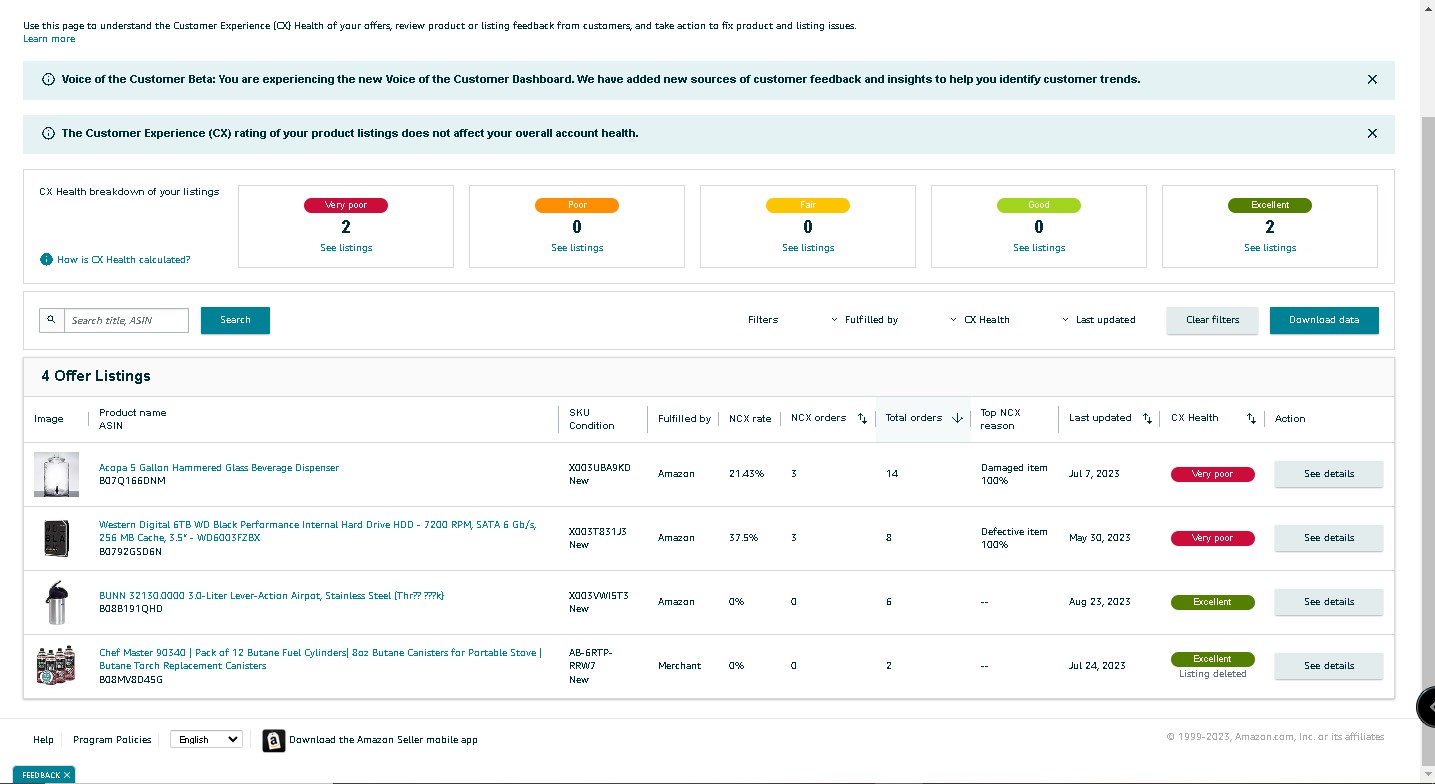Image resolution: width=1435 pixels, height=784 pixels.
Task: Close the CX rating account health notice
Action: [1372, 133]
